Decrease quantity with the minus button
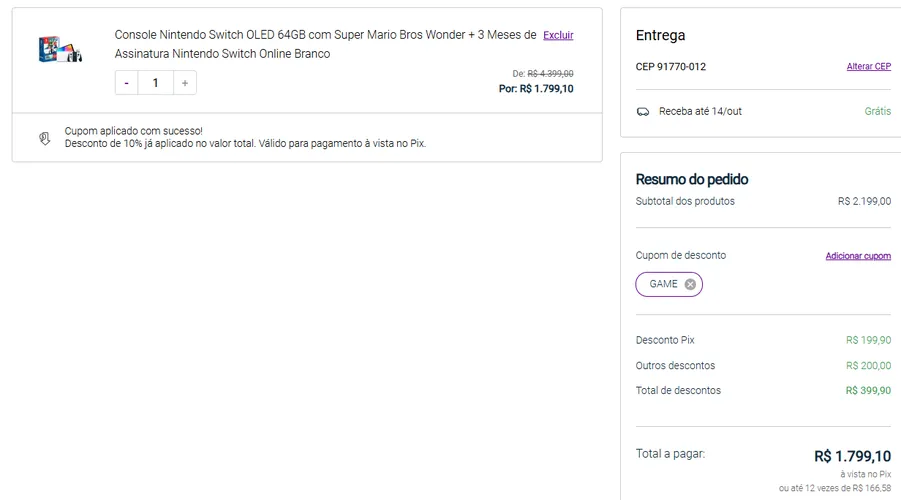The height and width of the screenshot is (500, 901). (126, 83)
